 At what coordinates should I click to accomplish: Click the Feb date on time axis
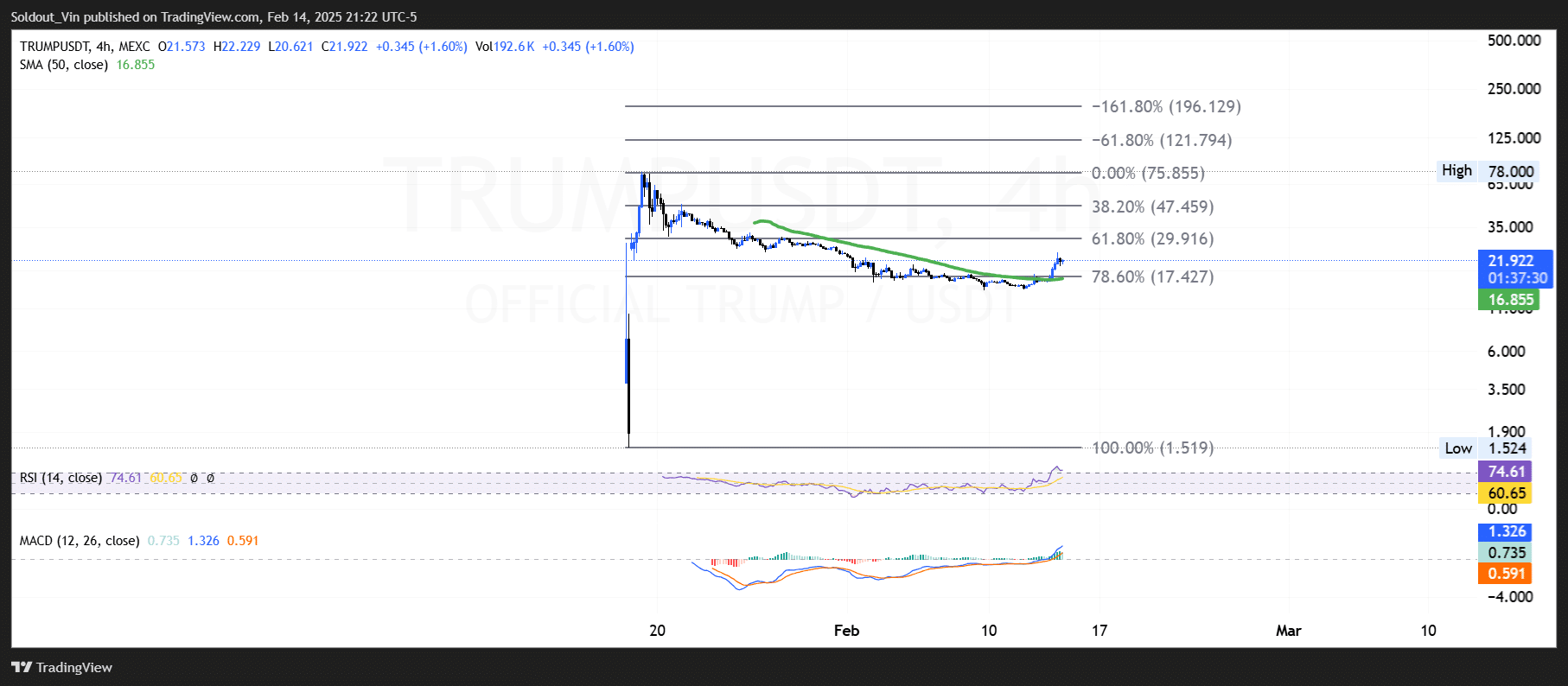click(x=847, y=631)
